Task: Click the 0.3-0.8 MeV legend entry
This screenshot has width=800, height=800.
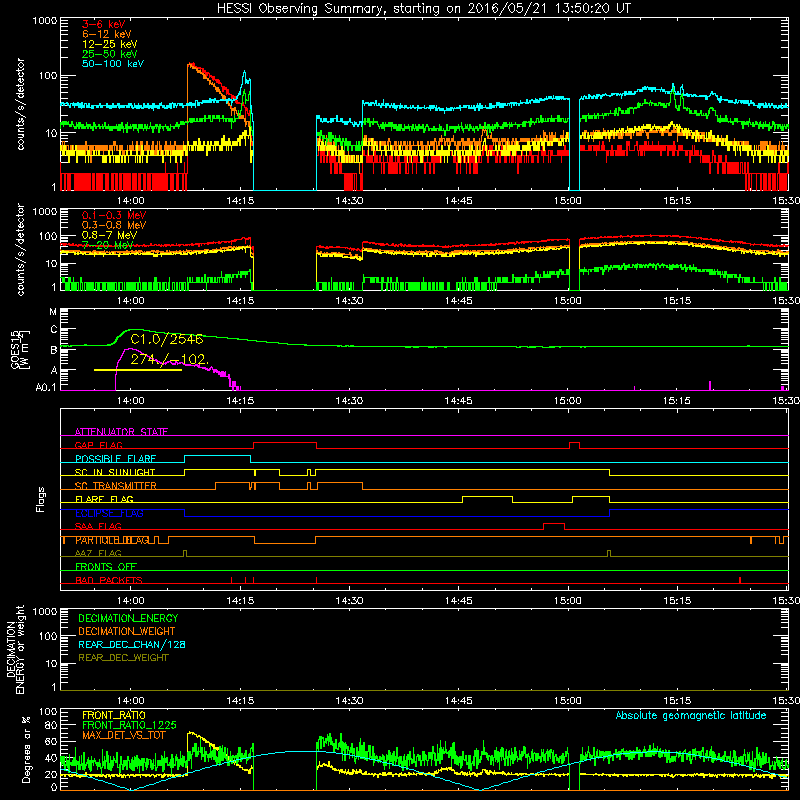Action: pyautogui.click(x=114, y=225)
